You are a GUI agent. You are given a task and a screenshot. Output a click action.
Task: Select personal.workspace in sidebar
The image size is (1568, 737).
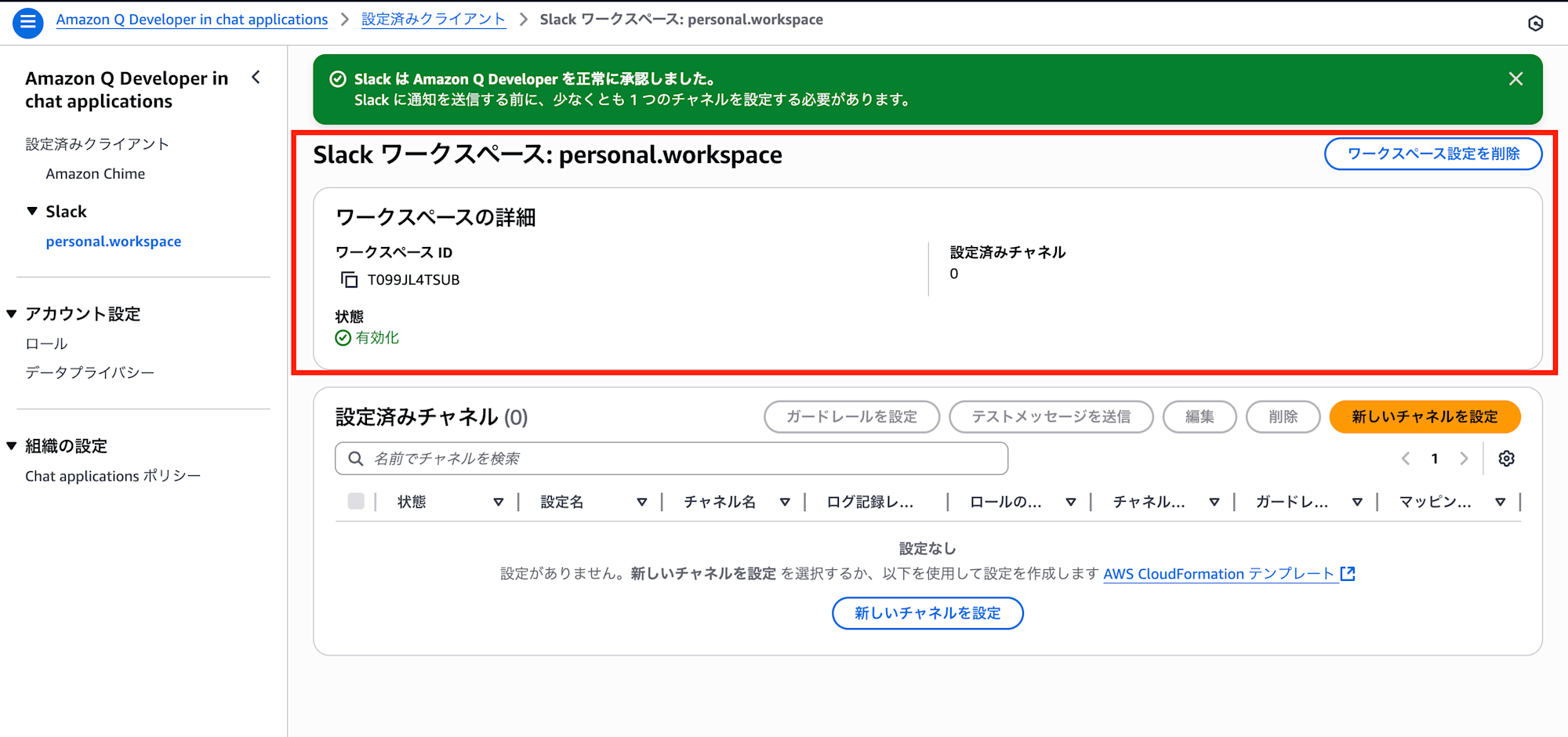click(114, 241)
